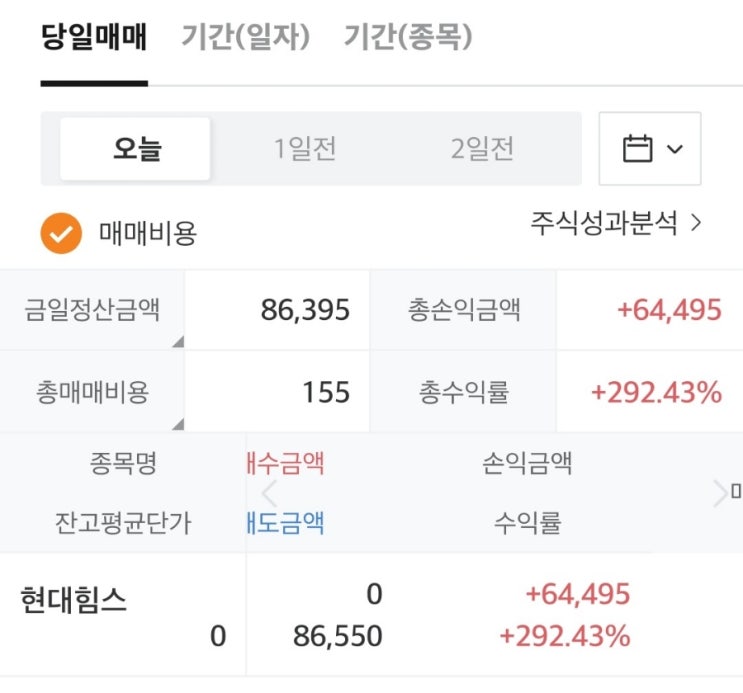
Task: Open the calendar date picker icon
Action: pyautogui.click(x=637, y=149)
